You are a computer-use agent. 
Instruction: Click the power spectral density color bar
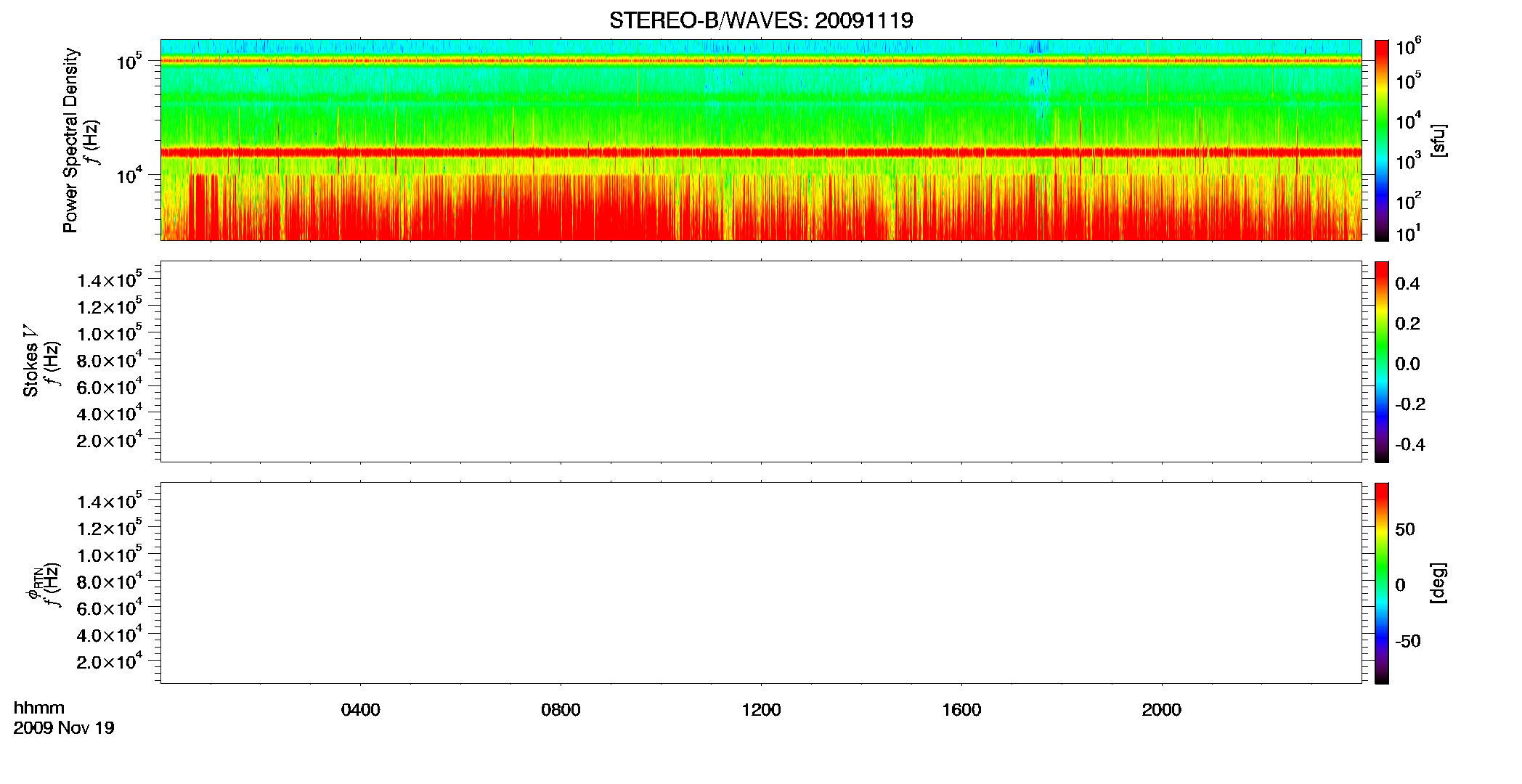pos(1382,140)
